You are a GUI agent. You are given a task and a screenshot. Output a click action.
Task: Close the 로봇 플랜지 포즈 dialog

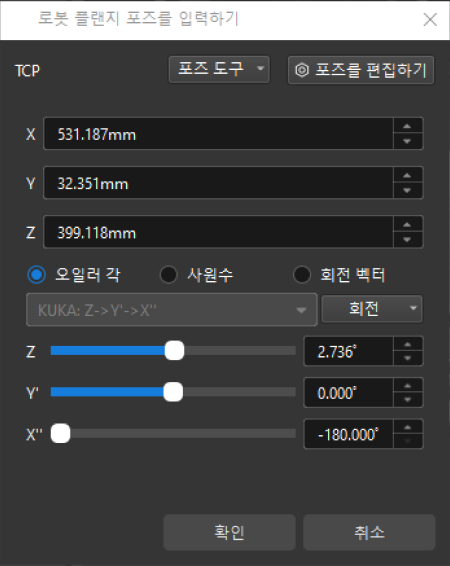pyautogui.click(x=430, y=19)
